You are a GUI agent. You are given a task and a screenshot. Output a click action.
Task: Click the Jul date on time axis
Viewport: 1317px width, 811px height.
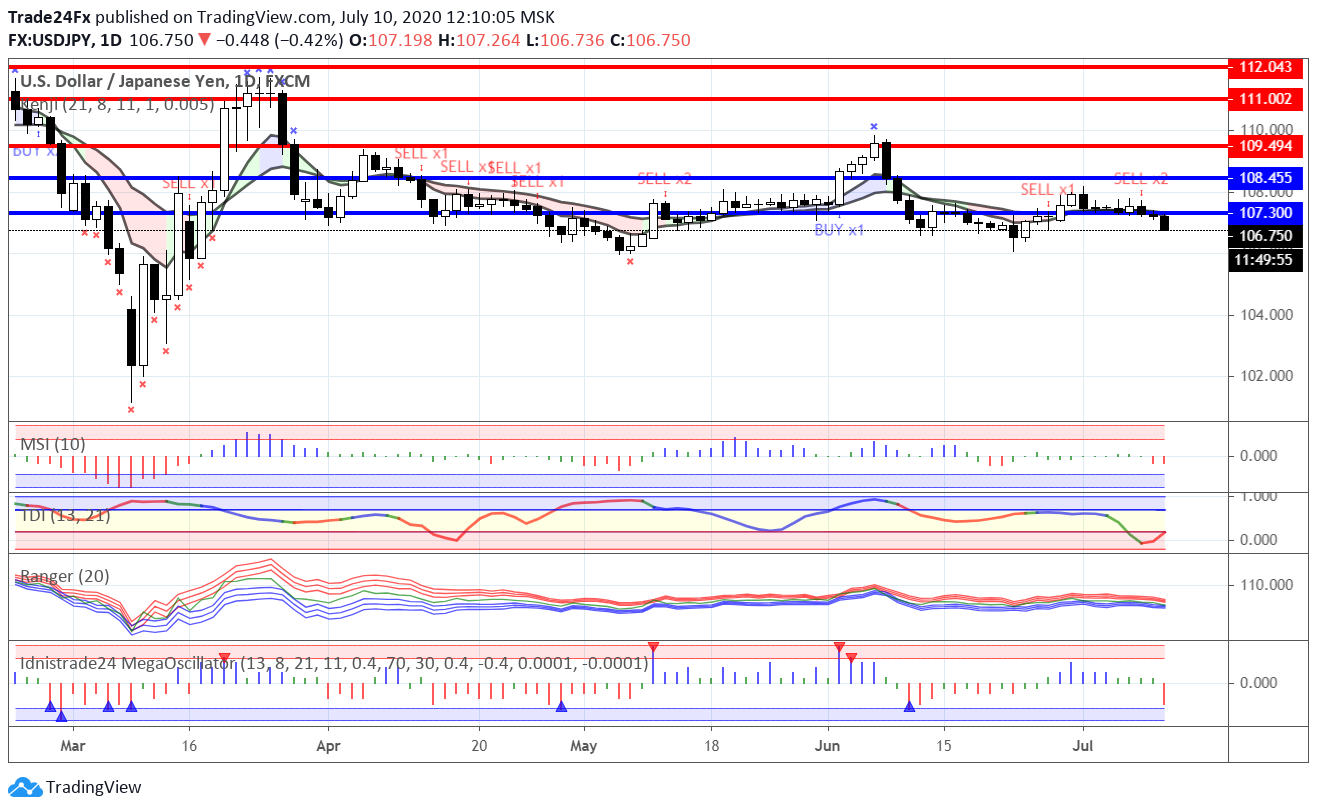pyautogui.click(x=1083, y=745)
